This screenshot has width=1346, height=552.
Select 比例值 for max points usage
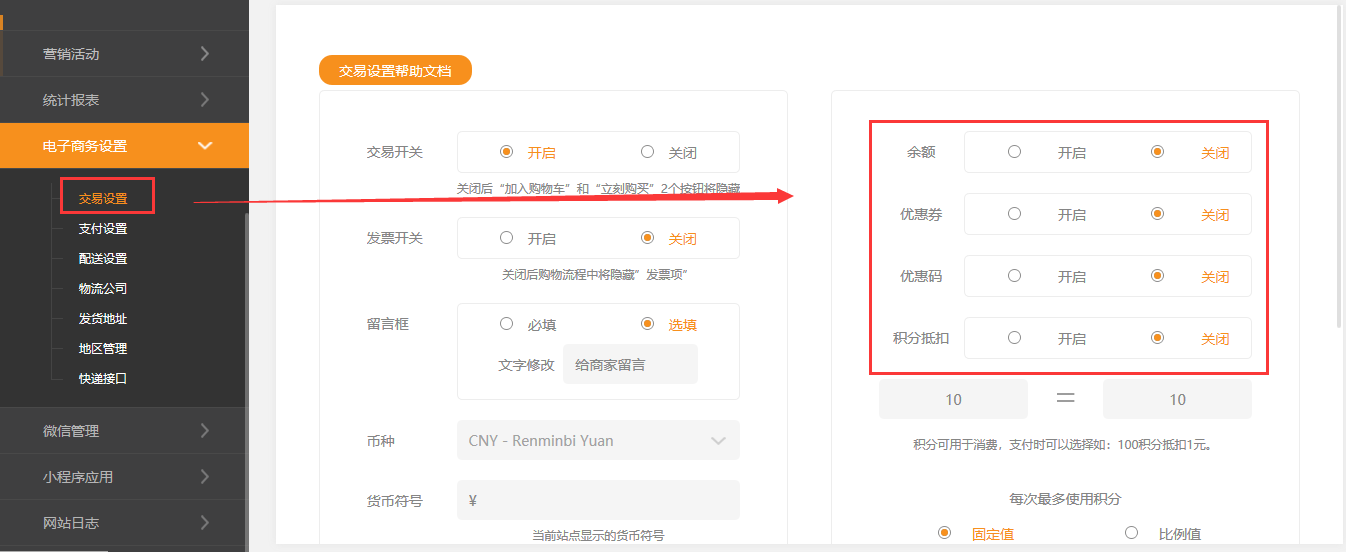pos(1132,533)
